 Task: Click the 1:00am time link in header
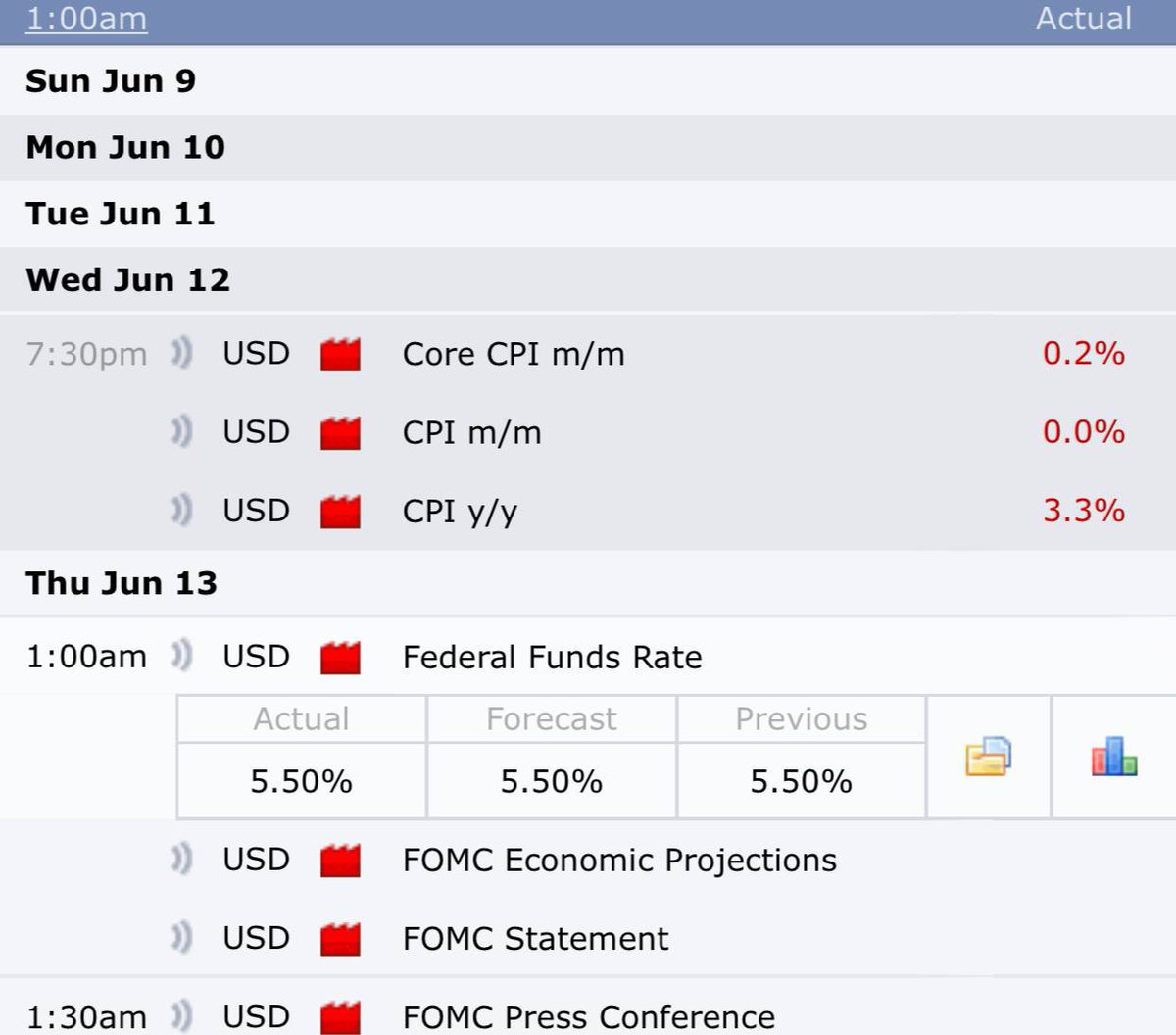click(86, 19)
